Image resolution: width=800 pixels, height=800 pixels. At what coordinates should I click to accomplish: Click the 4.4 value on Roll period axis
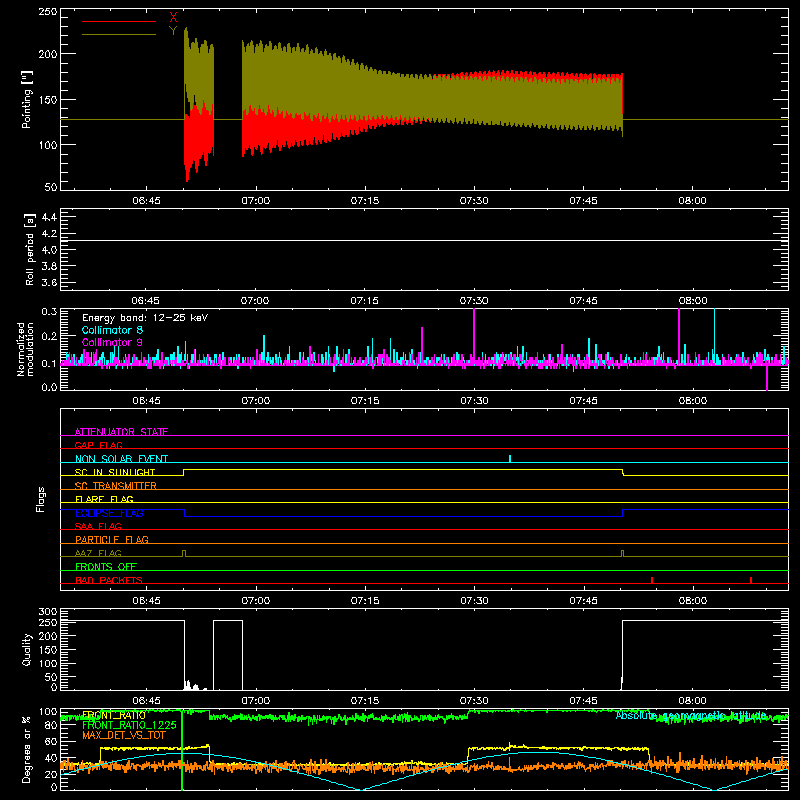(49, 217)
